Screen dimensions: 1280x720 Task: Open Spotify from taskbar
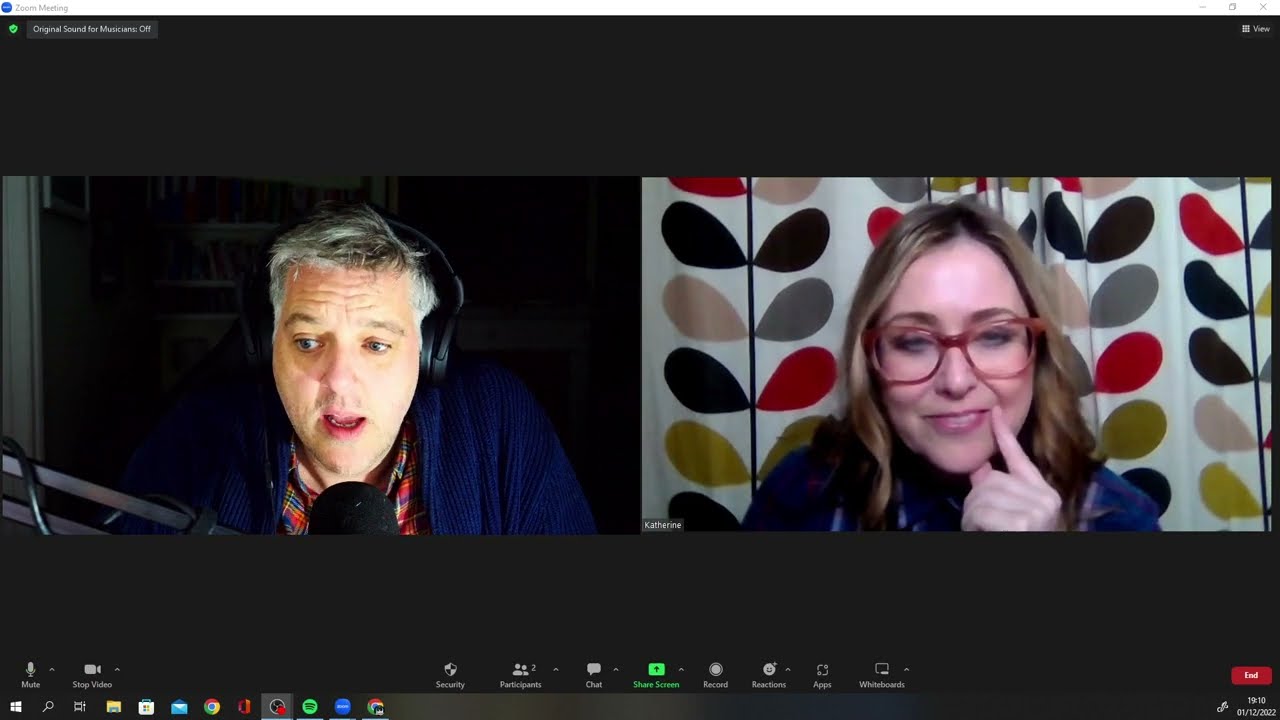310,707
